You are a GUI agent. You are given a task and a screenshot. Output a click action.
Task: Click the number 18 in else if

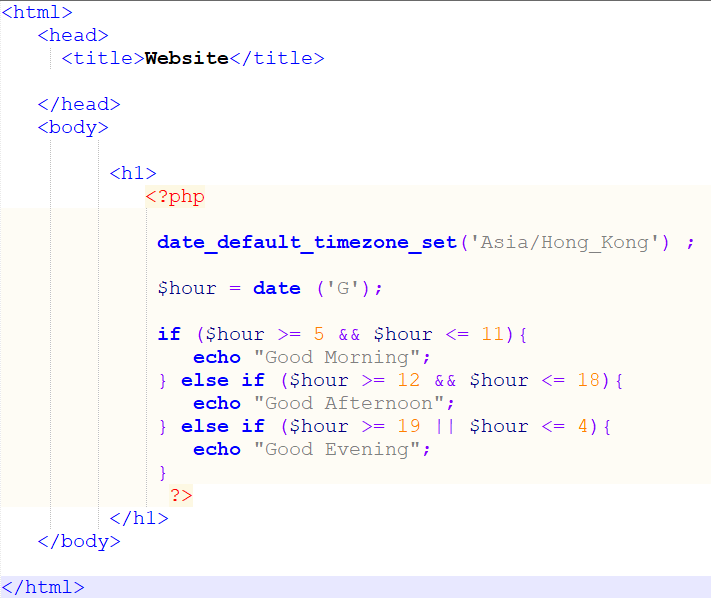(589, 380)
